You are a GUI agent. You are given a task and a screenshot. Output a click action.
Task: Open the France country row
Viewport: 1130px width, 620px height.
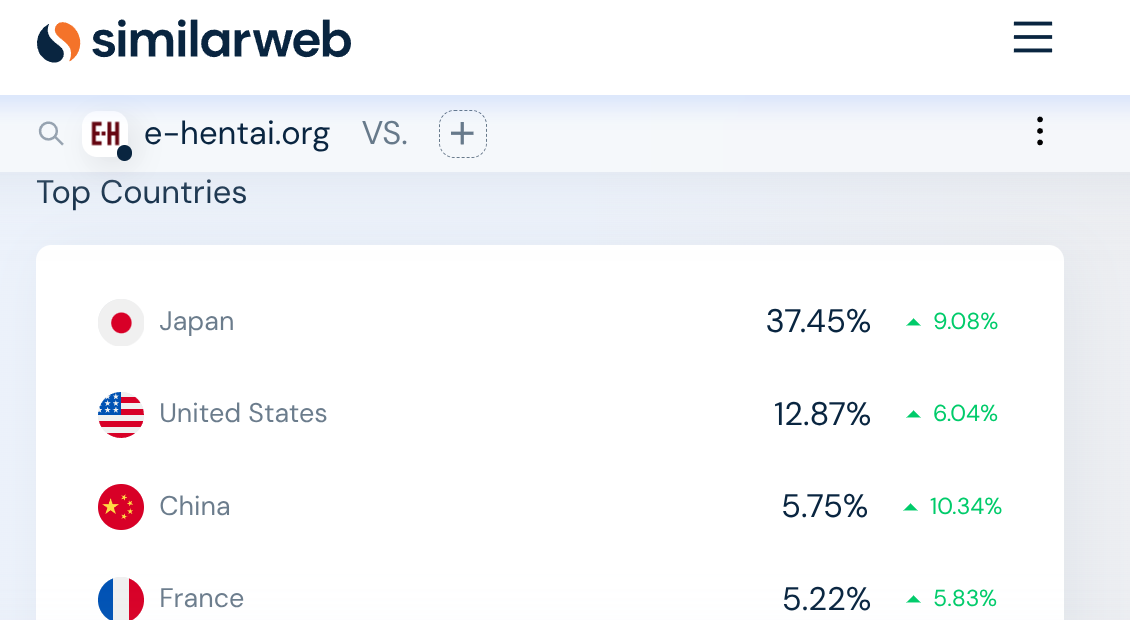[550, 598]
